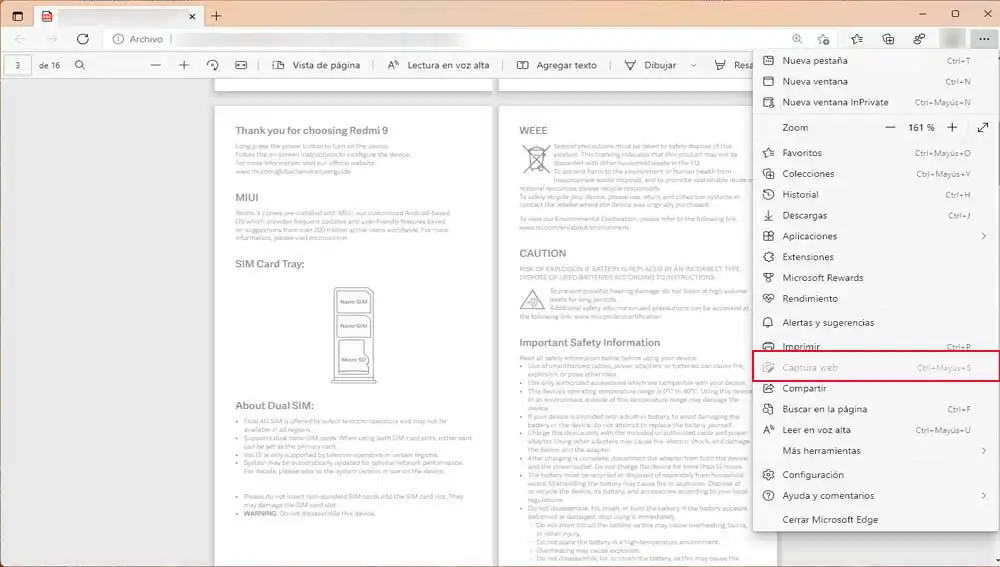
Task: Zoom out PDF with minus button
Action: pyautogui.click(x=156, y=65)
